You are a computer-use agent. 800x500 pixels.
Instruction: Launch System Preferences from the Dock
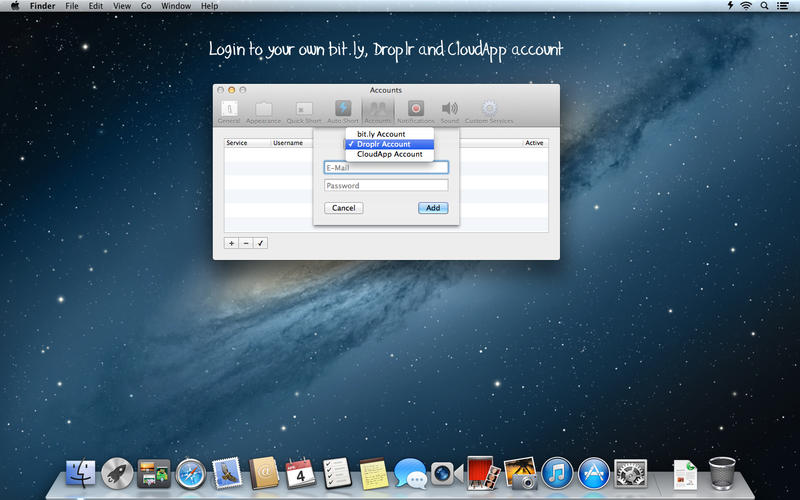[631, 473]
